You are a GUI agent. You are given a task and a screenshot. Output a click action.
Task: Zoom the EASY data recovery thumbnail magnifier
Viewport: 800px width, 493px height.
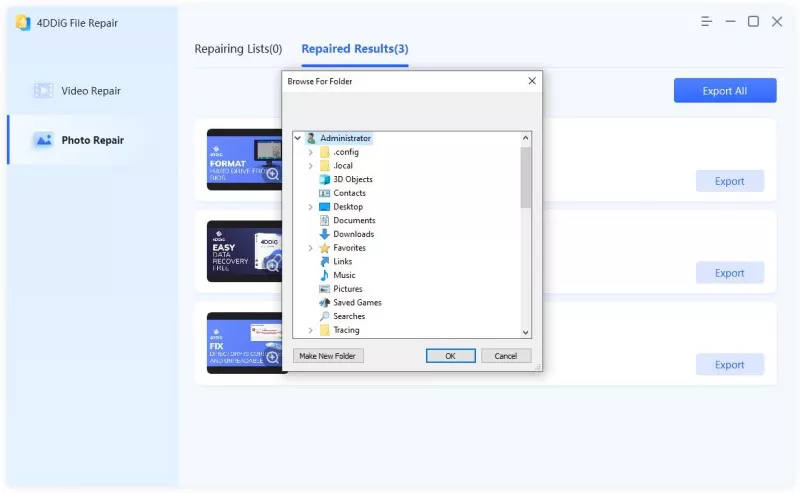point(273,265)
